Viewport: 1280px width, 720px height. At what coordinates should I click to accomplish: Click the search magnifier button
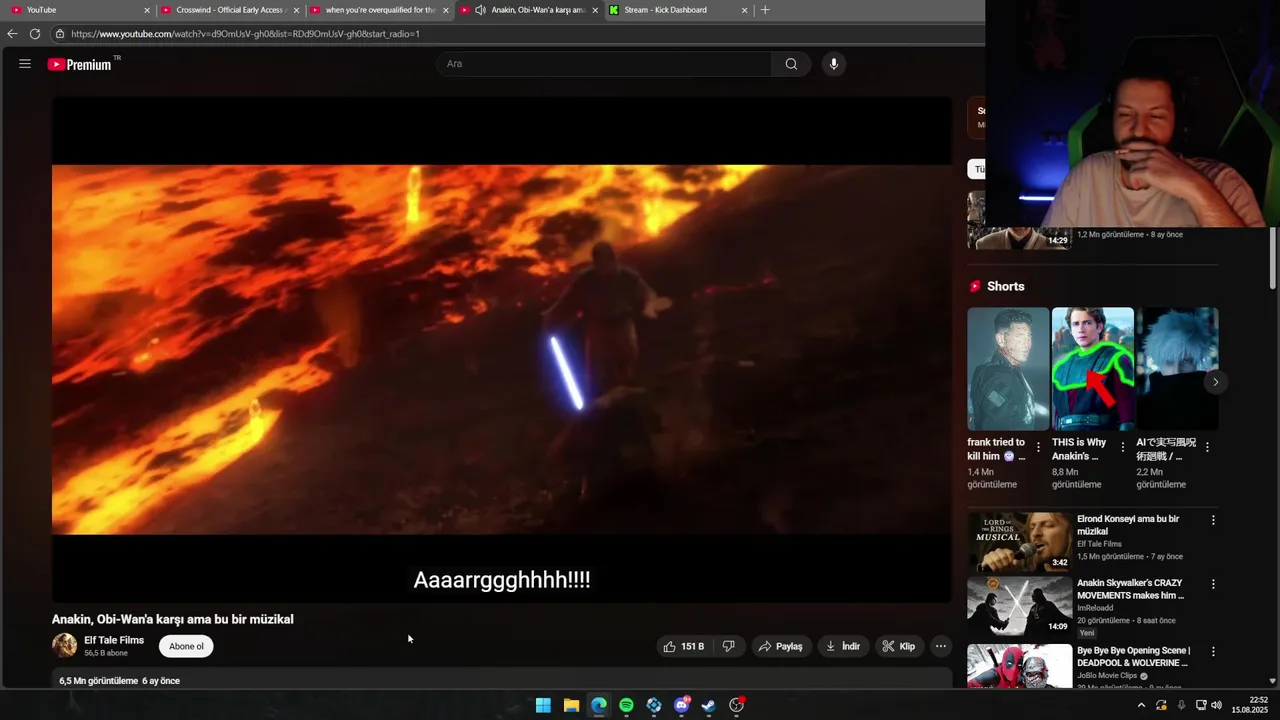tap(791, 64)
